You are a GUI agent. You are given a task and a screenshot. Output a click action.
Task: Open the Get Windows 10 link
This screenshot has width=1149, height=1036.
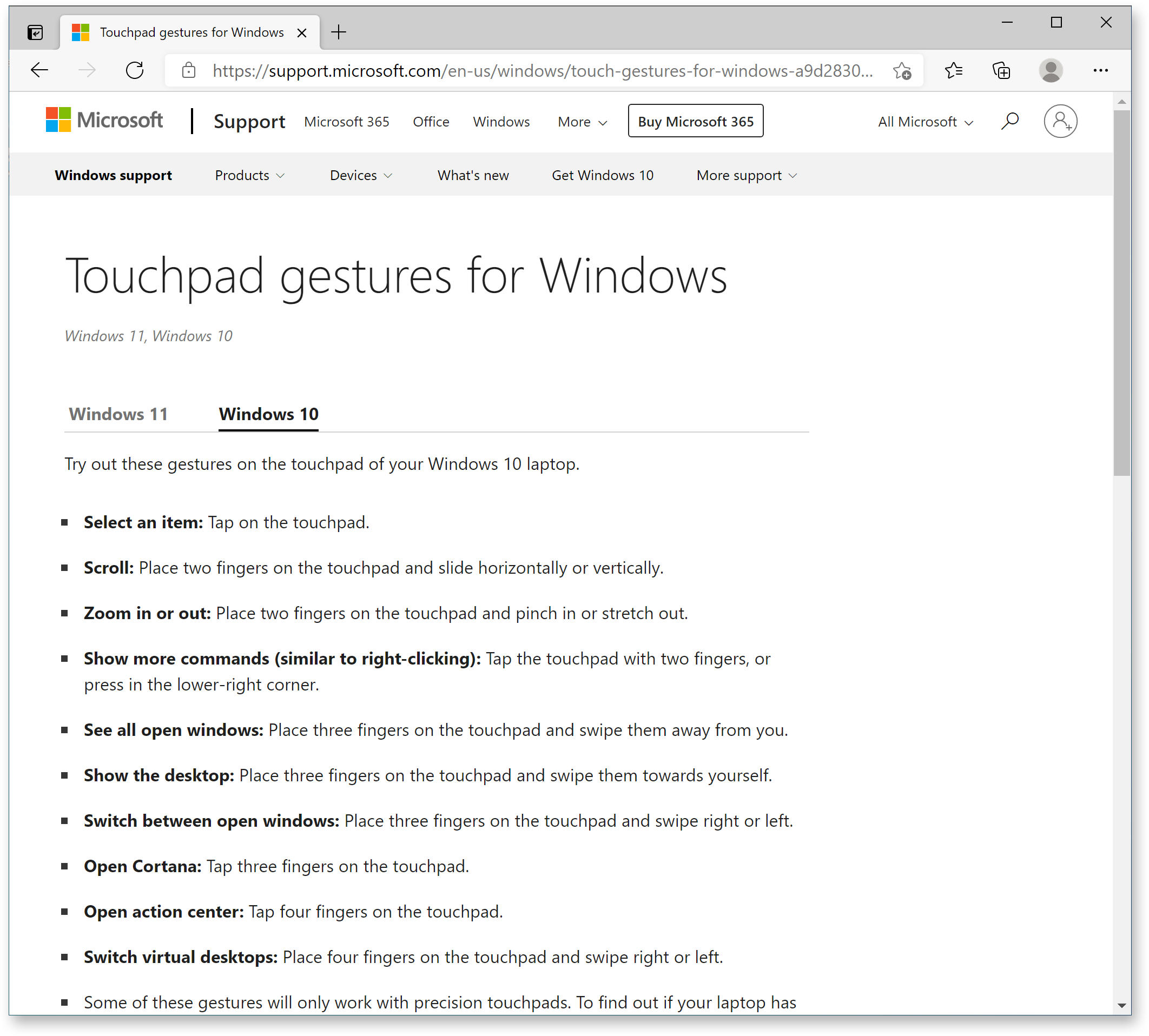[x=602, y=175]
